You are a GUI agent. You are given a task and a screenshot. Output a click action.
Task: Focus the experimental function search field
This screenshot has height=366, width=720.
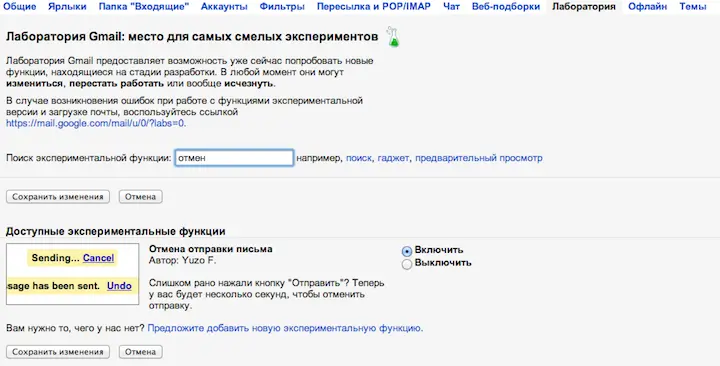[234, 158]
